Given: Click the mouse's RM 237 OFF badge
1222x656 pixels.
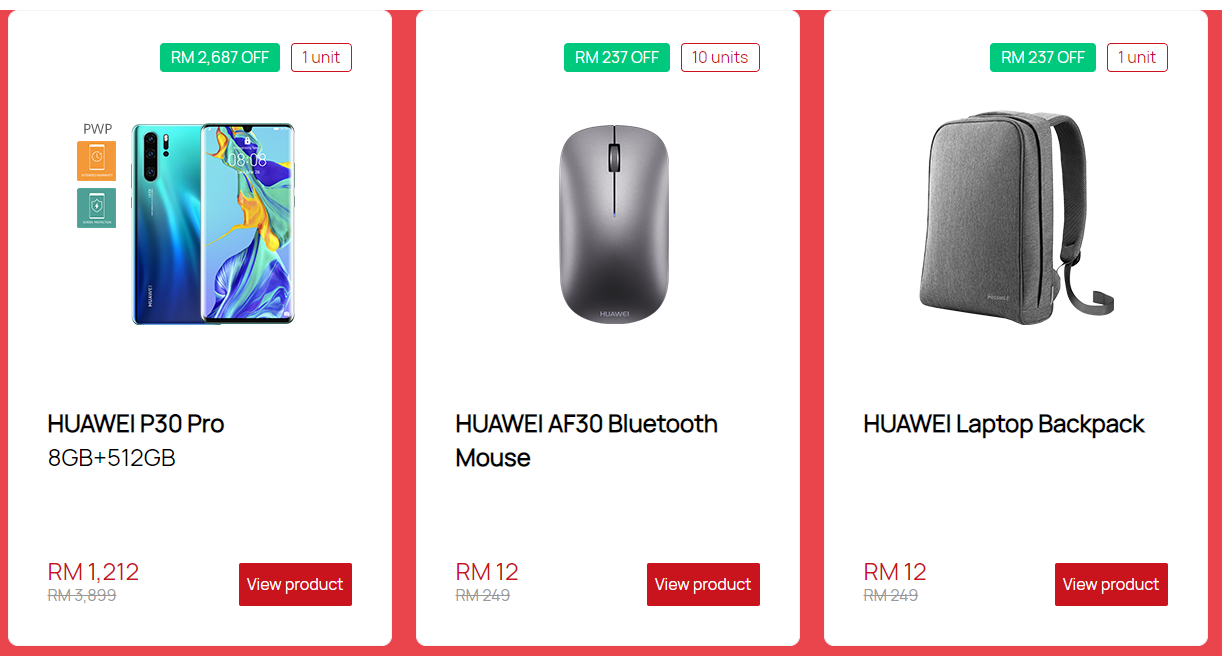Looking at the screenshot, I should click(617, 58).
